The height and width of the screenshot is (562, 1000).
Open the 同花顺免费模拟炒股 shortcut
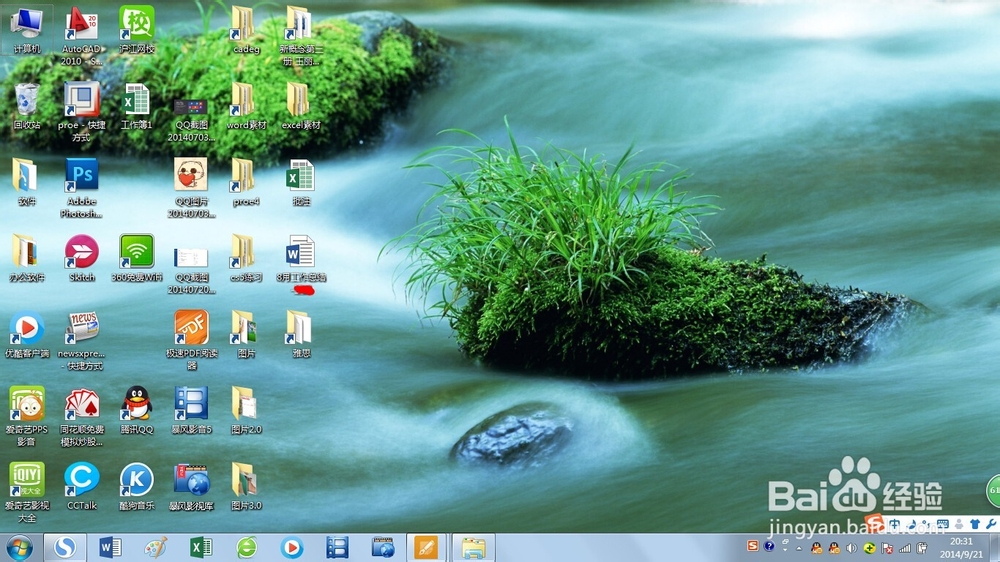click(x=82, y=416)
